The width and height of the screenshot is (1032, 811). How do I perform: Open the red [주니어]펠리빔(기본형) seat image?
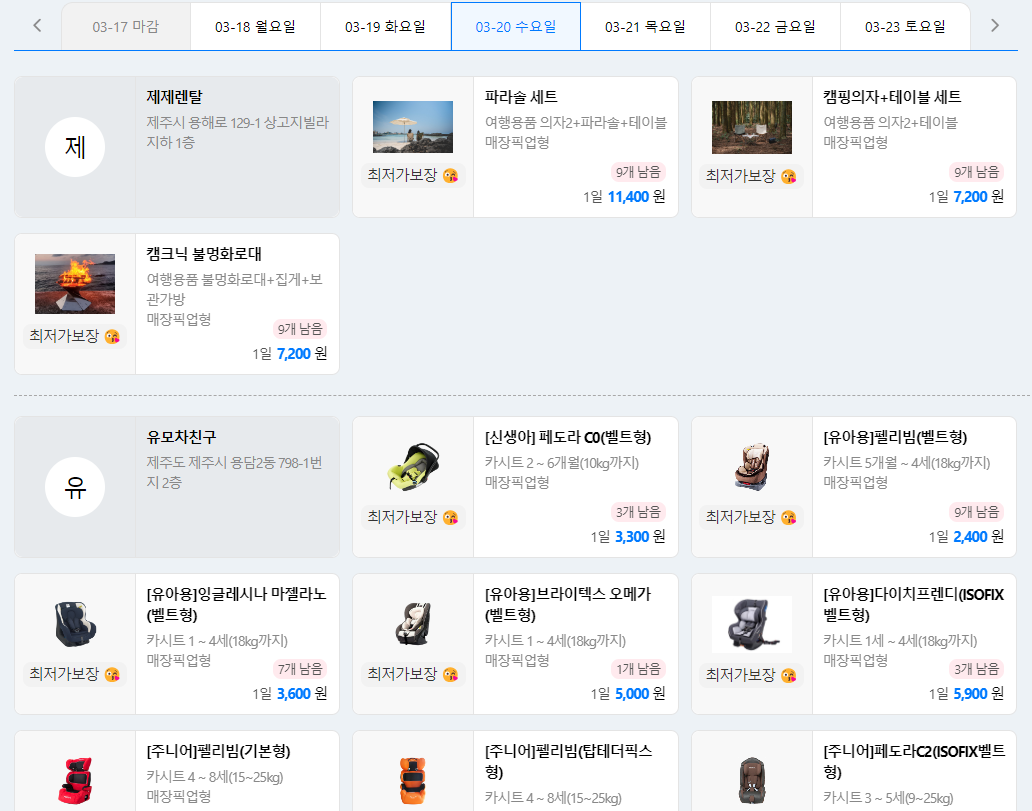pyautogui.click(x=75, y=781)
